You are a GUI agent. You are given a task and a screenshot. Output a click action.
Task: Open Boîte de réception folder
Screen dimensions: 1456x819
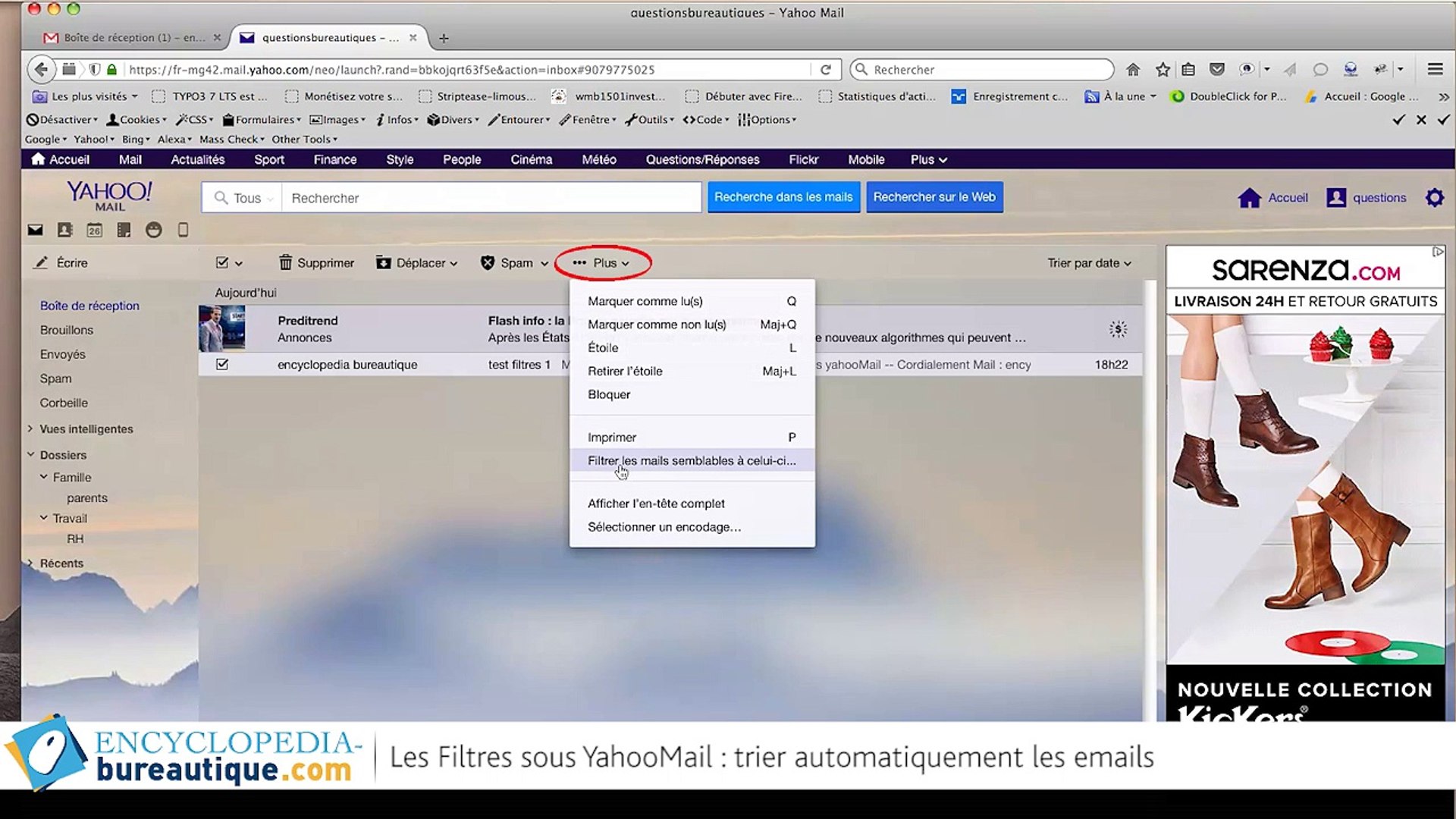89,306
